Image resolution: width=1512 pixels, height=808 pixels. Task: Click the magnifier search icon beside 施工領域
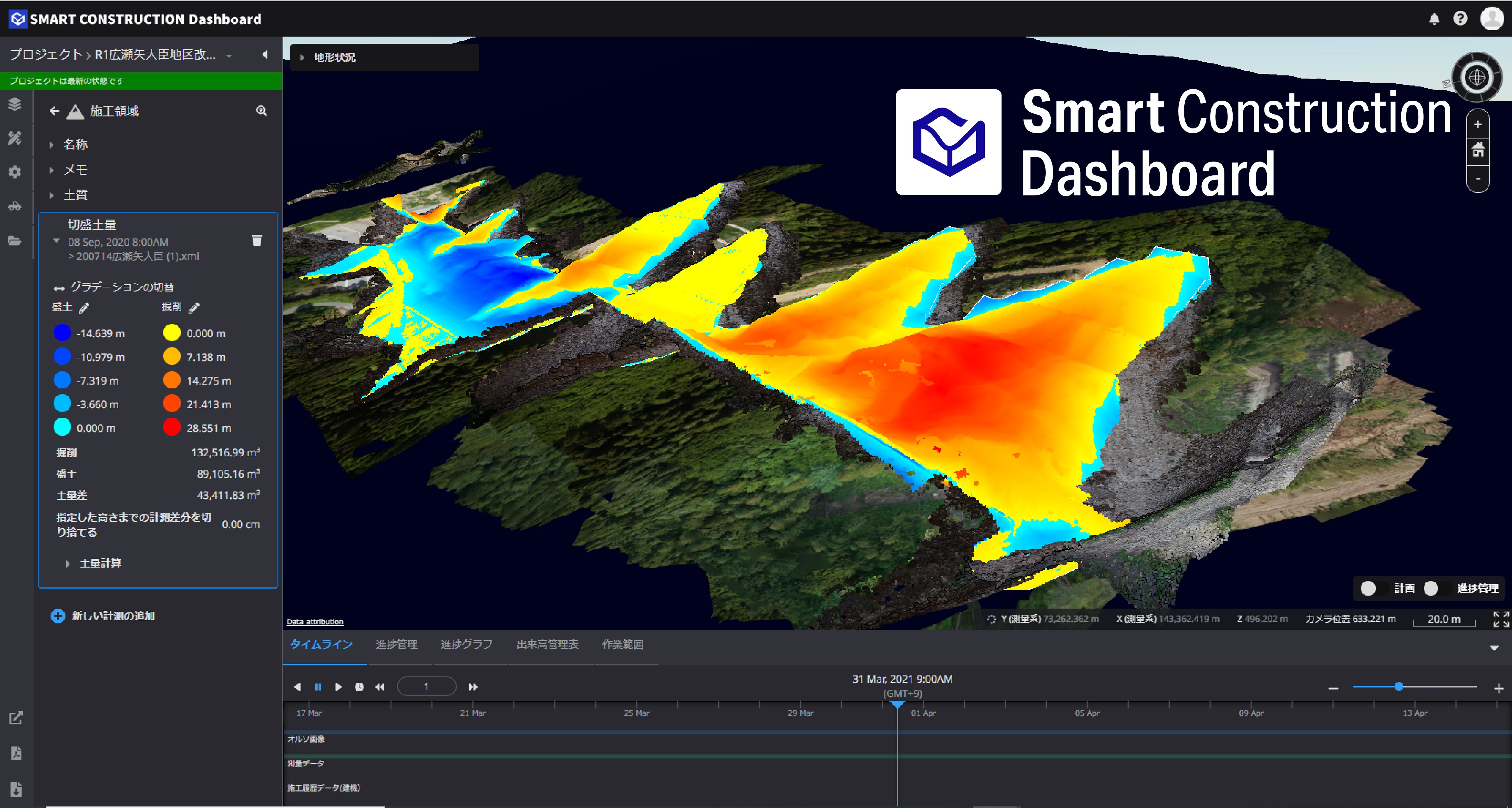tap(262, 111)
